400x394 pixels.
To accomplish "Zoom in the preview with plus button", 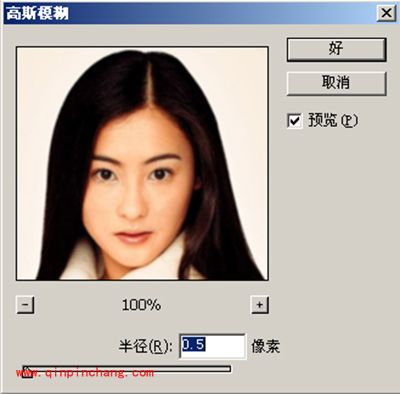I will click(259, 305).
